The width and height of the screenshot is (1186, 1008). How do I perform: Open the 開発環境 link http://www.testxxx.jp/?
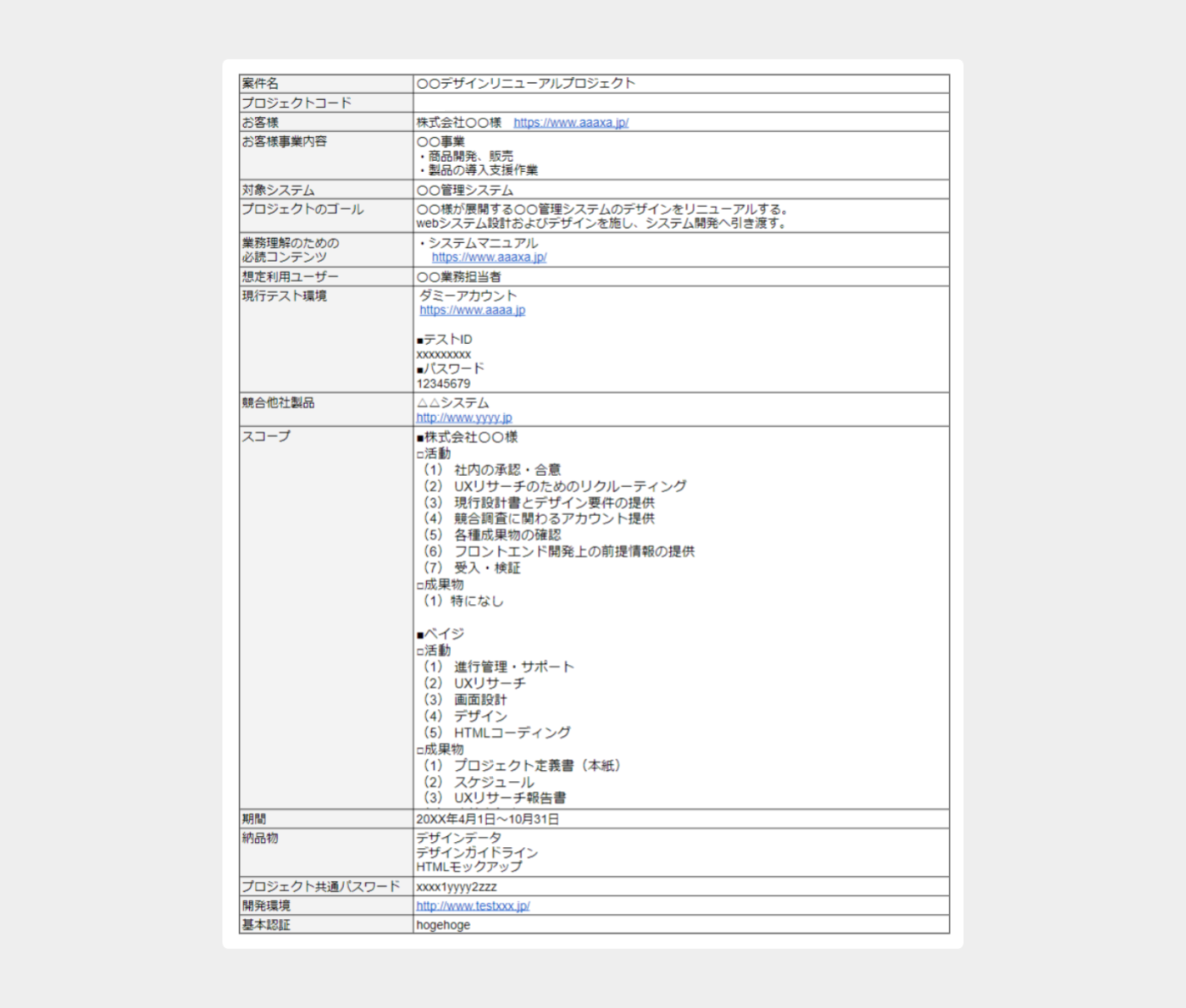point(473,906)
